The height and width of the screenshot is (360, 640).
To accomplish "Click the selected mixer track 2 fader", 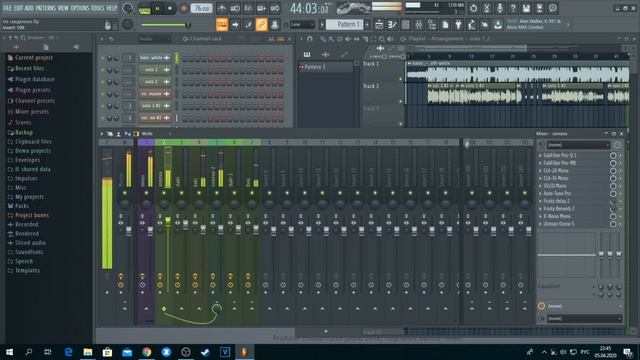I will pyautogui.click(x=168, y=222).
